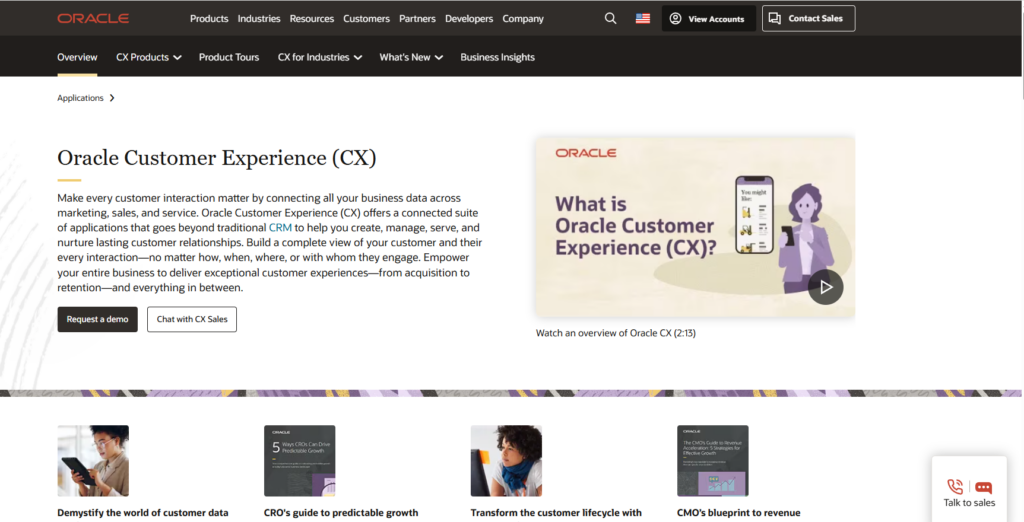The width and height of the screenshot is (1024, 522).
Task: Open the Product Tours tab
Action: (x=229, y=57)
